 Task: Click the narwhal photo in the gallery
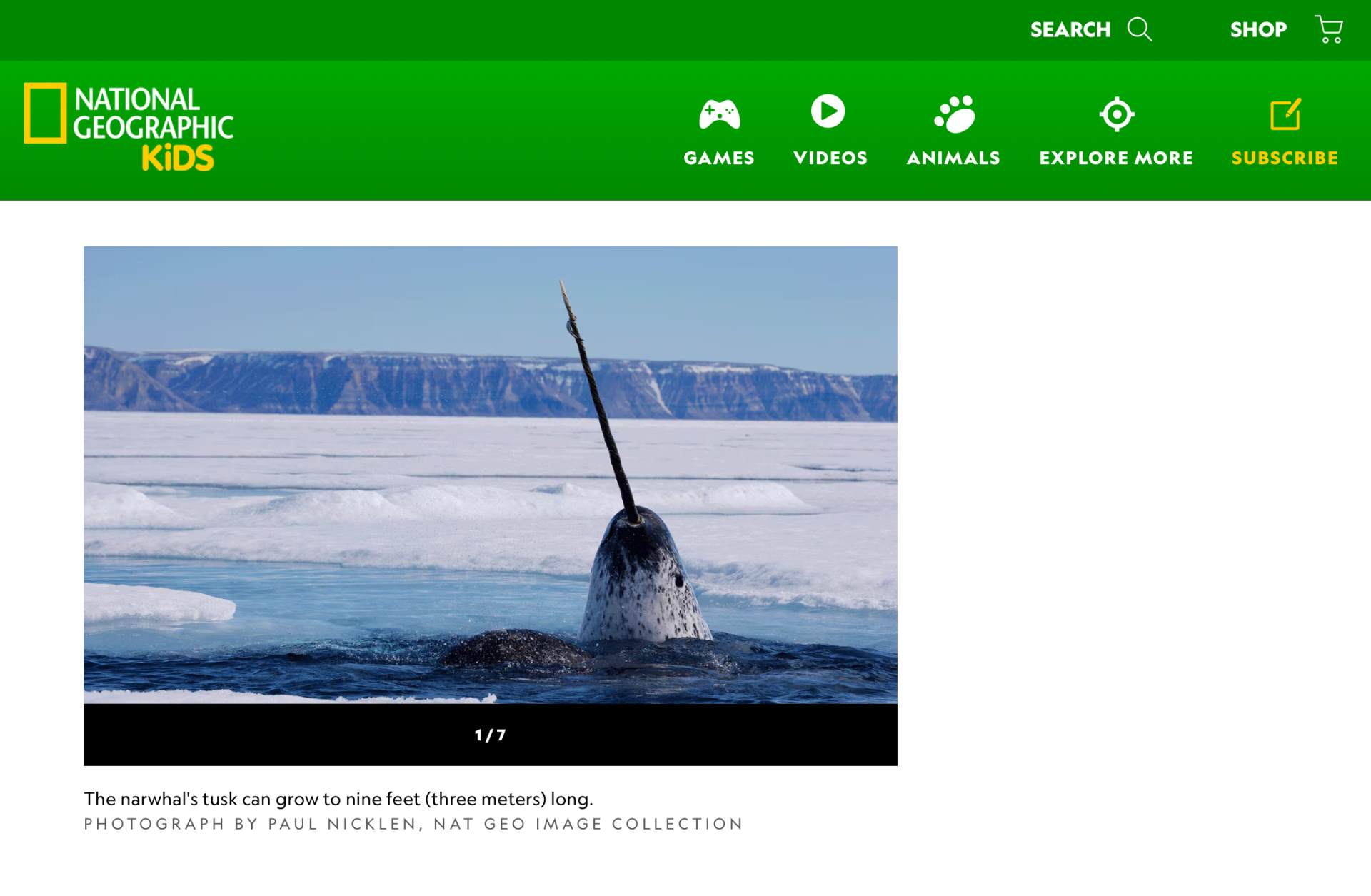(x=490, y=475)
